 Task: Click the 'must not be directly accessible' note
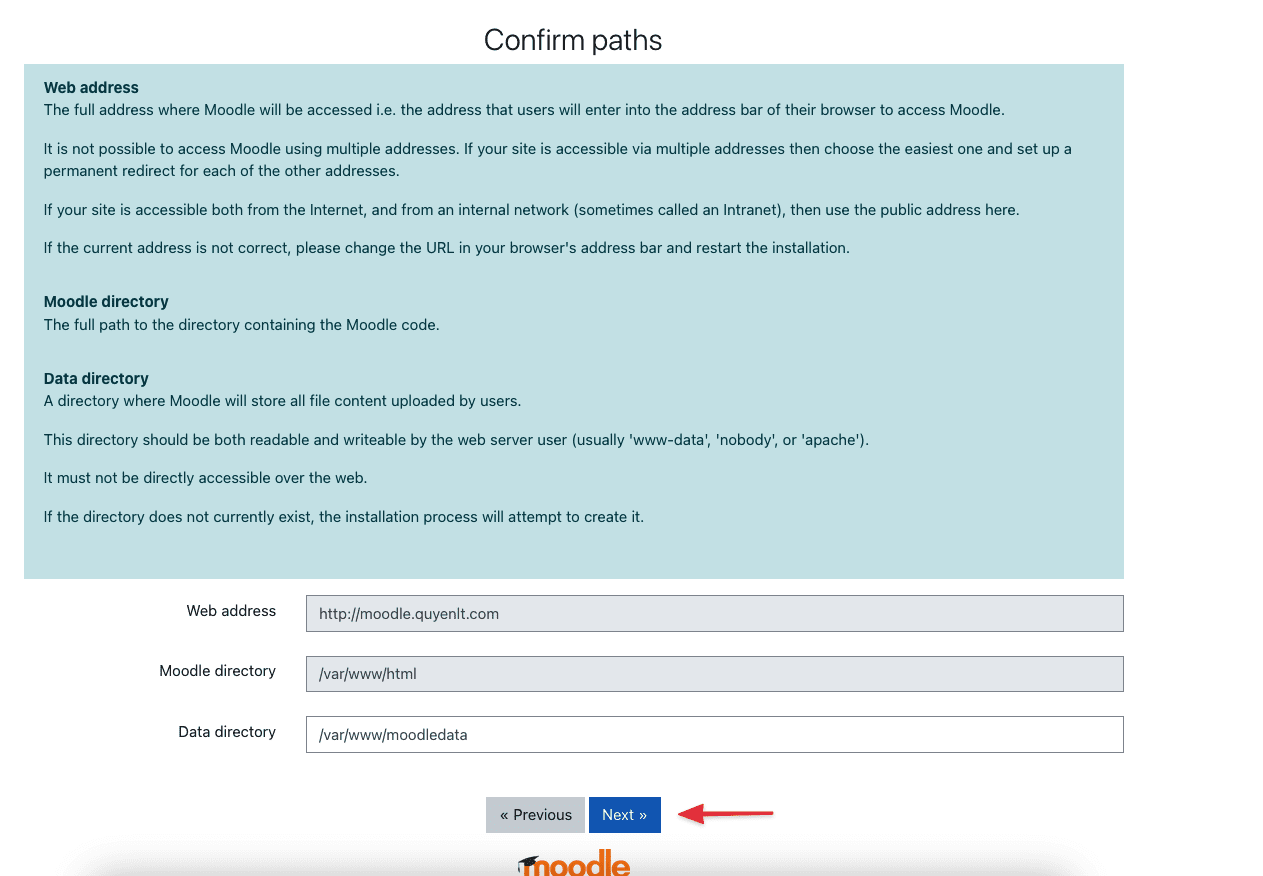tap(205, 478)
